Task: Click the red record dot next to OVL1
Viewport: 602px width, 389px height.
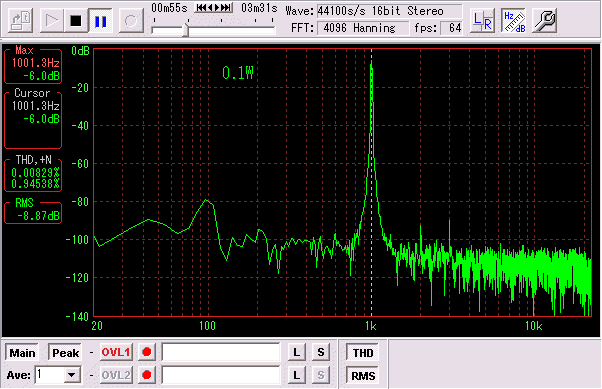Action: pyautogui.click(x=147, y=352)
